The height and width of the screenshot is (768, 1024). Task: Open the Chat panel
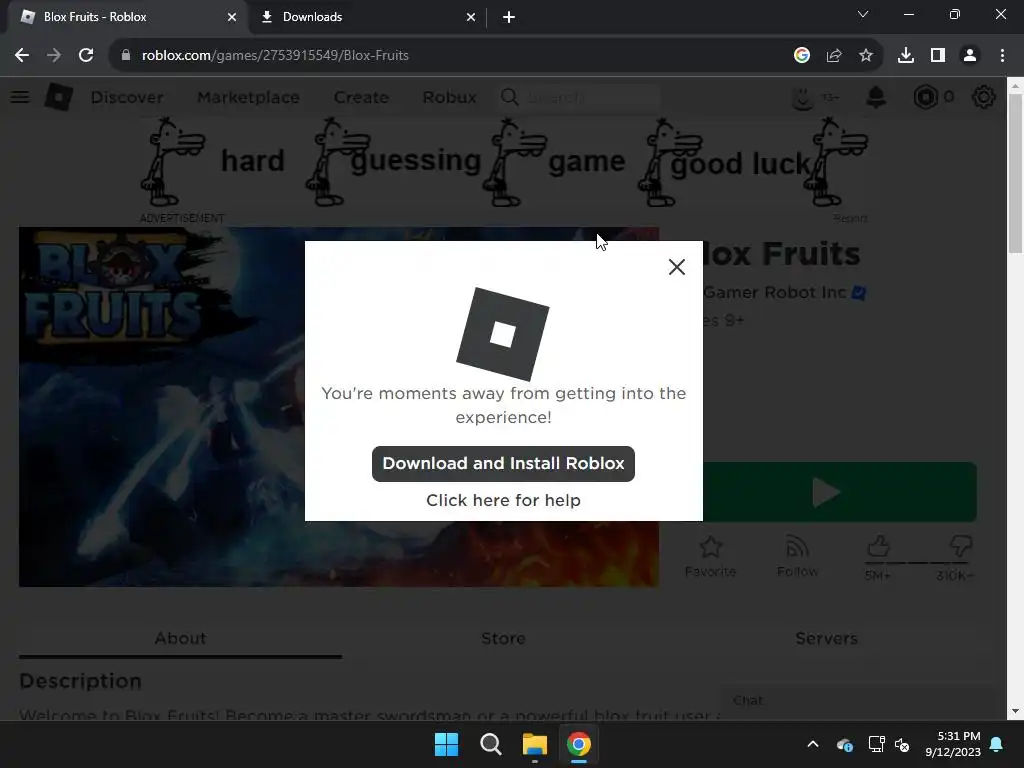[856, 701]
